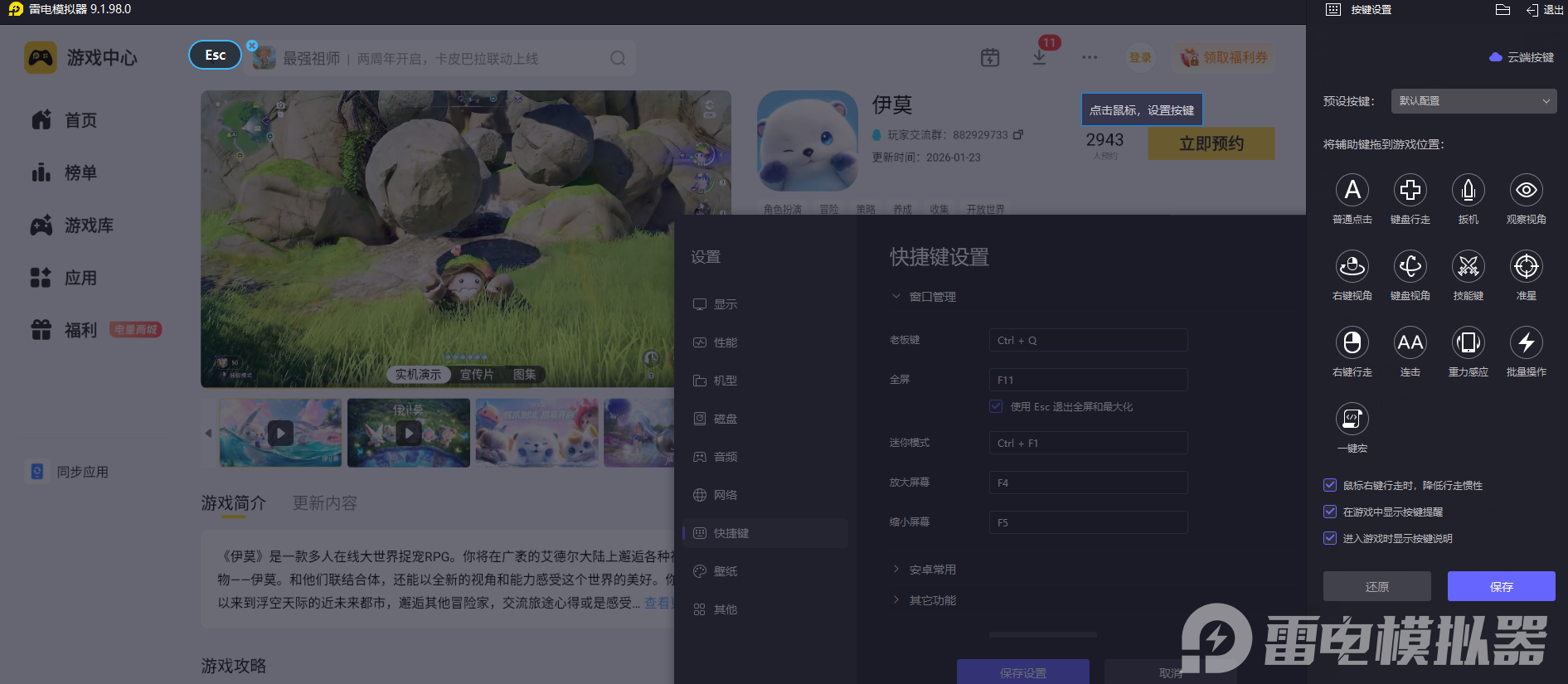Open the 快捷键 settings tab
The width and height of the screenshot is (1568, 684).
tap(731, 533)
